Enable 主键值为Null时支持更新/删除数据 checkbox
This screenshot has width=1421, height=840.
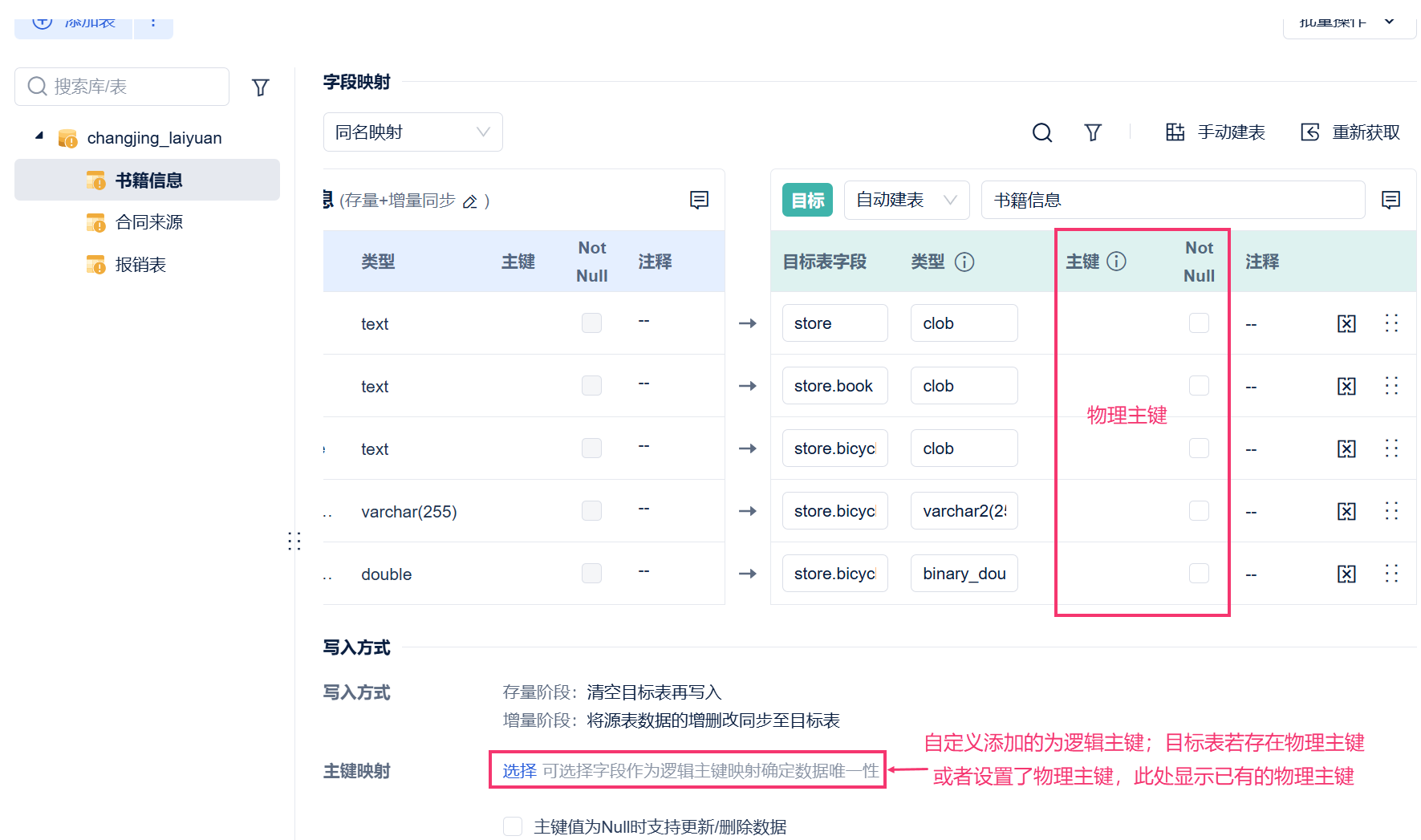tap(513, 826)
